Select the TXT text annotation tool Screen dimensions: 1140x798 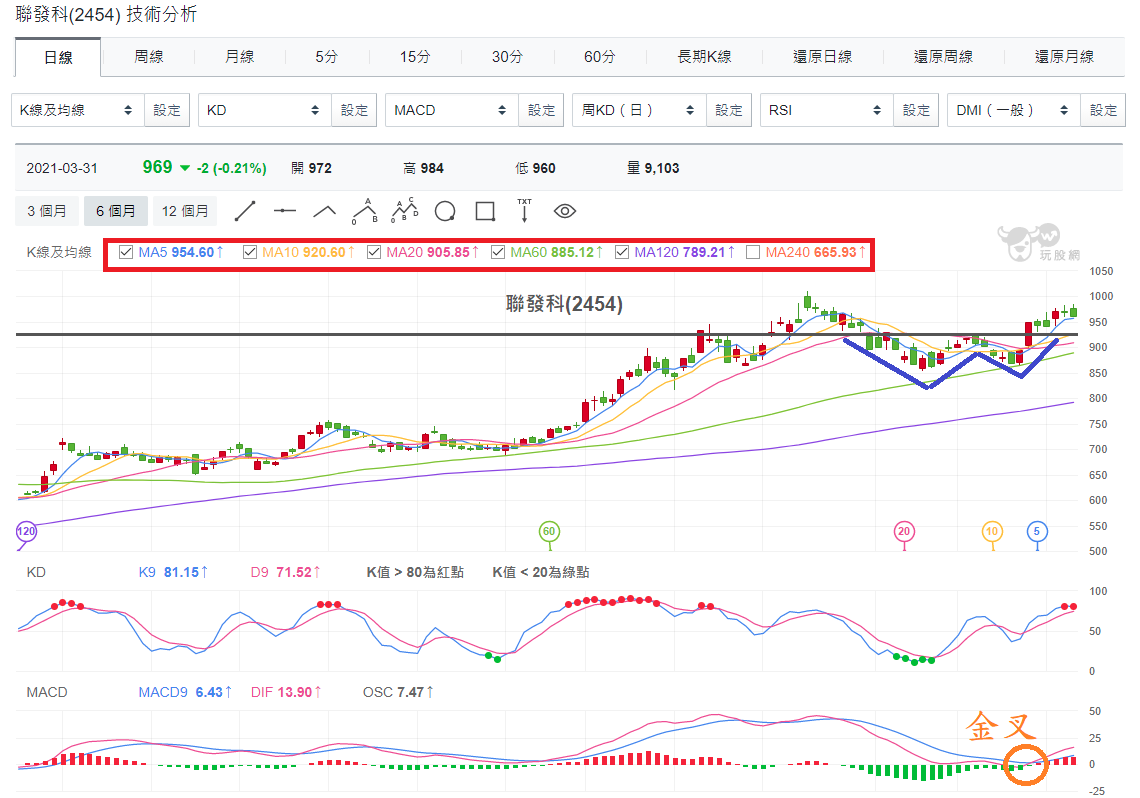point(524,210)
